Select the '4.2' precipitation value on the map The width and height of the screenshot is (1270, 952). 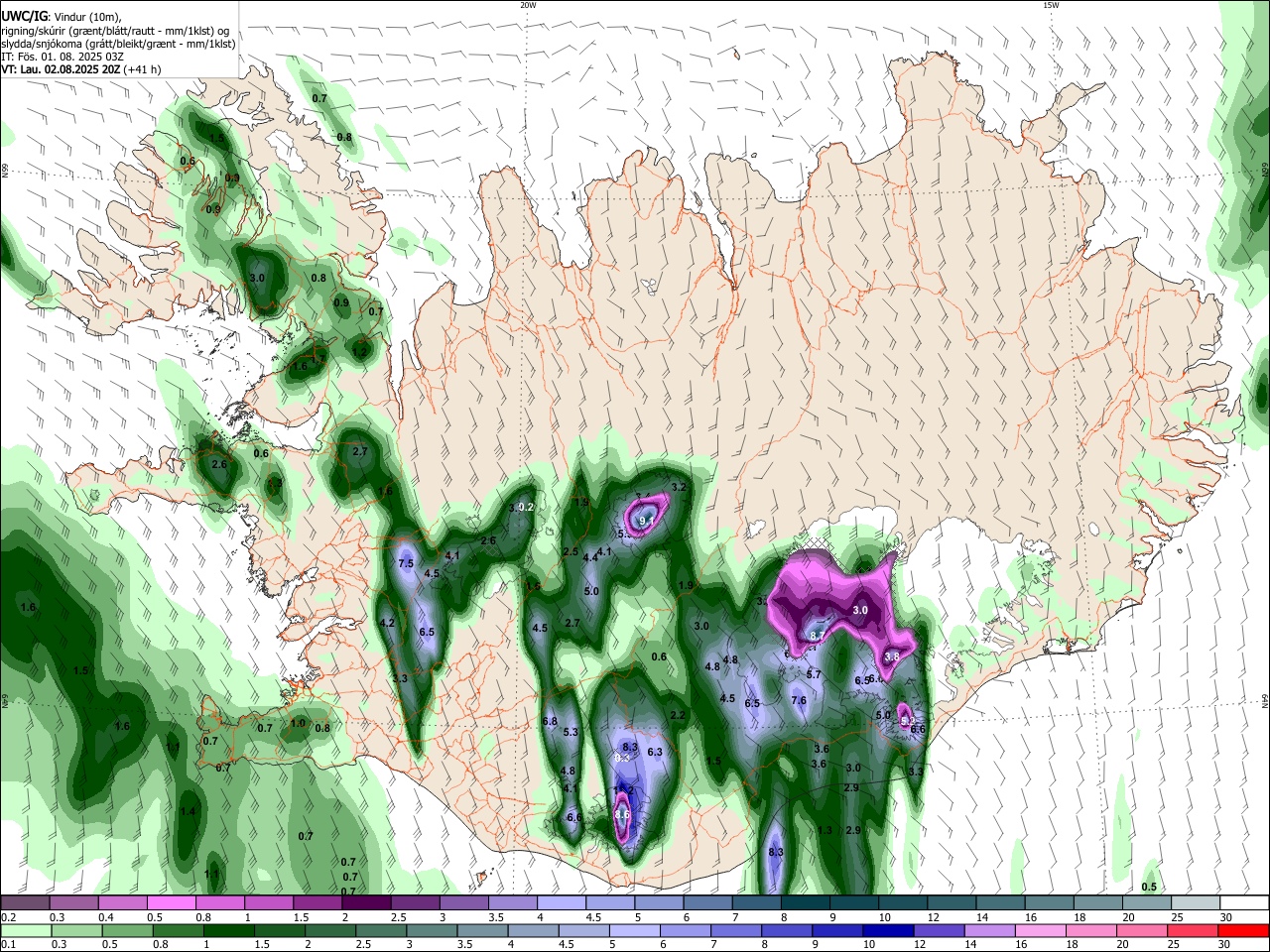388,623
